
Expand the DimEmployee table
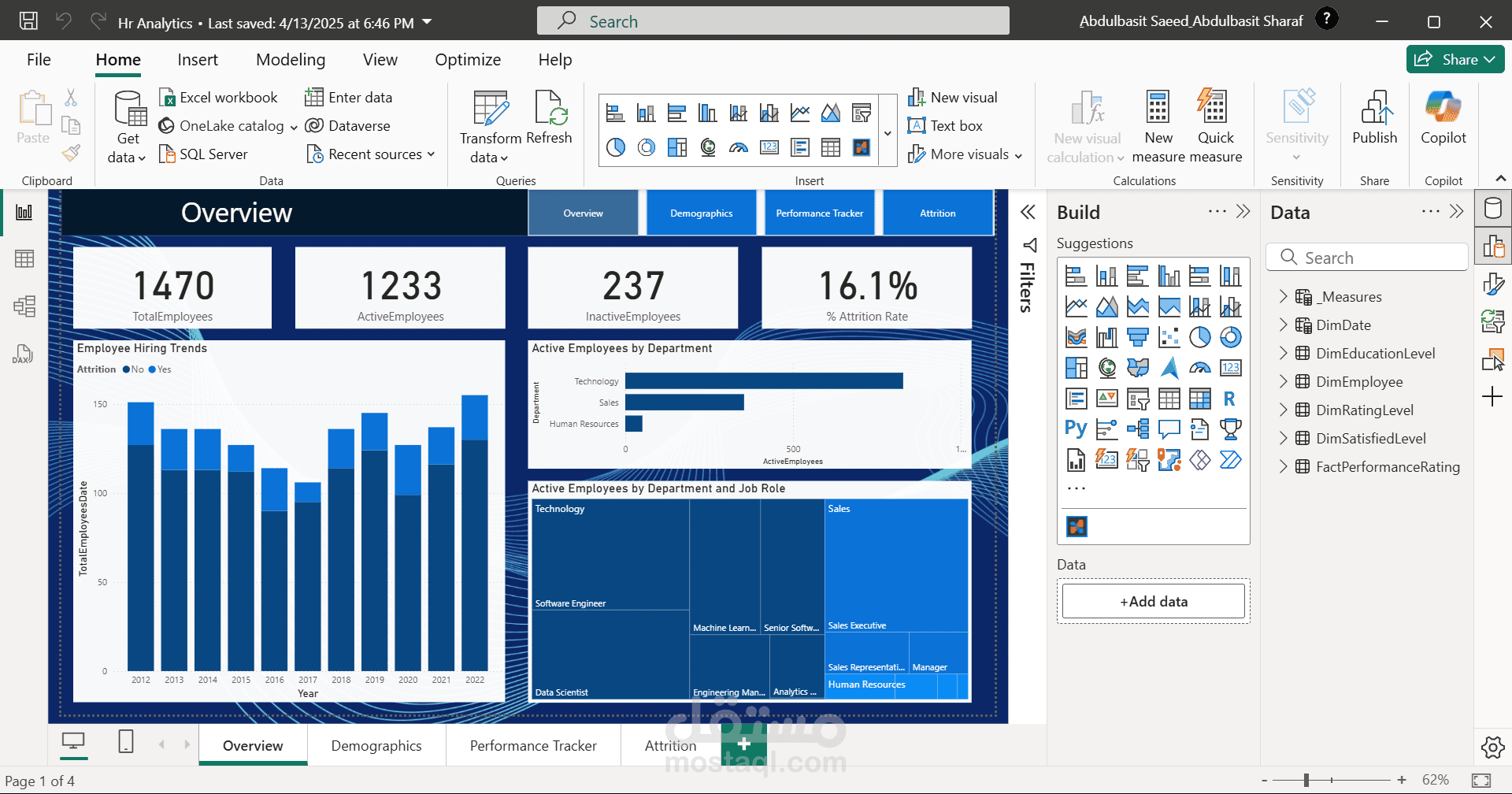[1283, 381]
